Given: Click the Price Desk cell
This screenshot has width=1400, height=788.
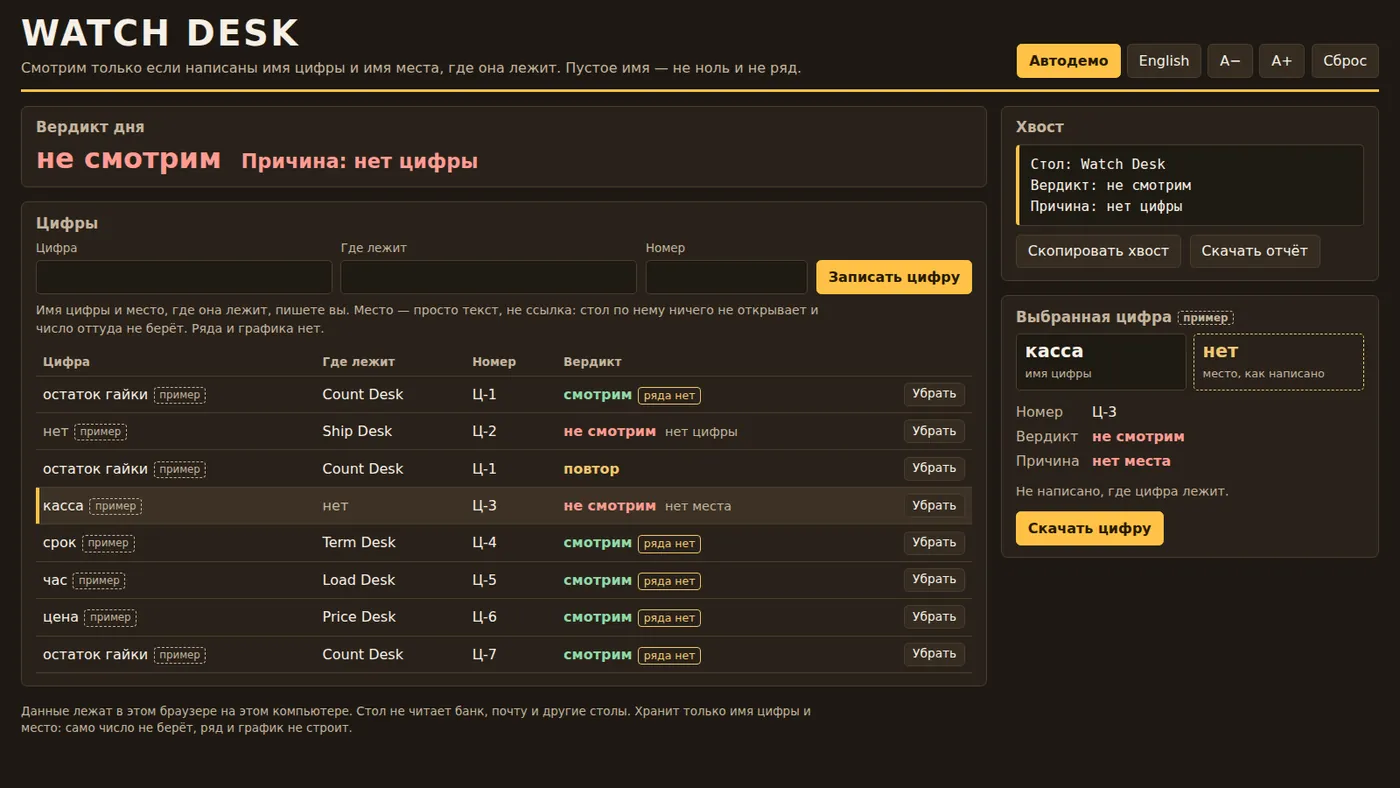Looking at the screenshot, I should pos(359,617).
